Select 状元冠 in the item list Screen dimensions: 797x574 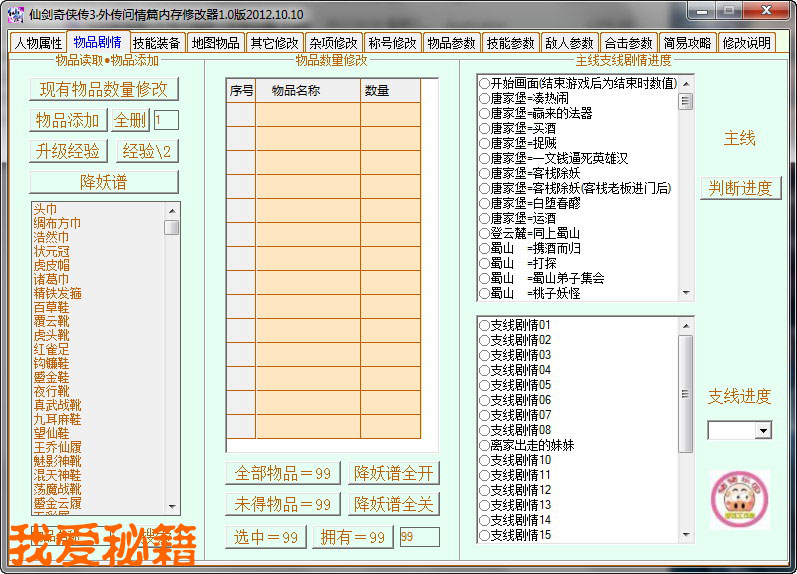tap(51, 252)
